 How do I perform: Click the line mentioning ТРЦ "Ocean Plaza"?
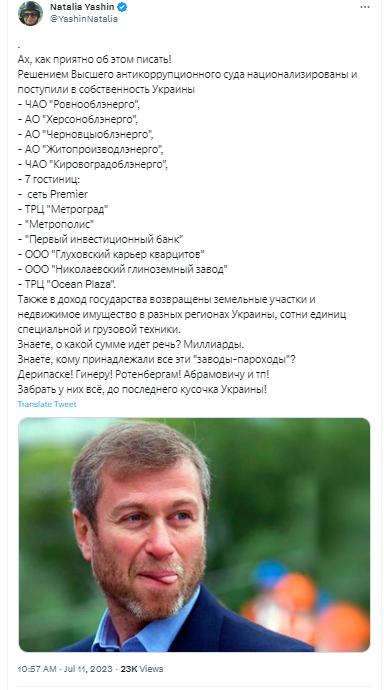point(67,286)
